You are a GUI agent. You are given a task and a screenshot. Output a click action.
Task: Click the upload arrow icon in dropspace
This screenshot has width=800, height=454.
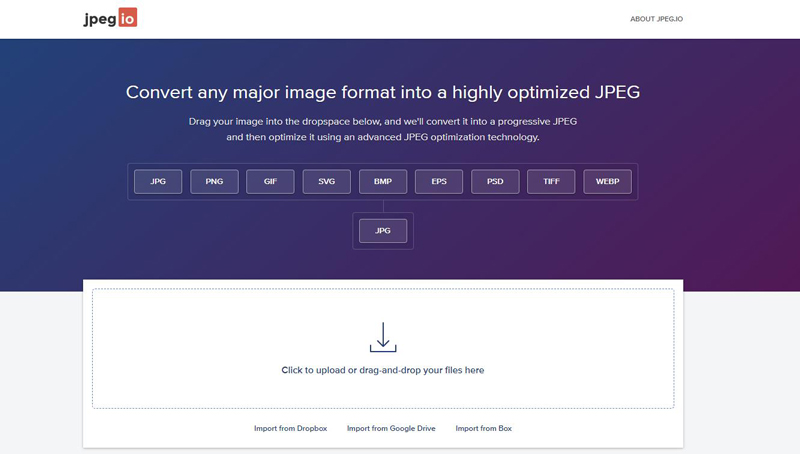(x=383, y=337)
